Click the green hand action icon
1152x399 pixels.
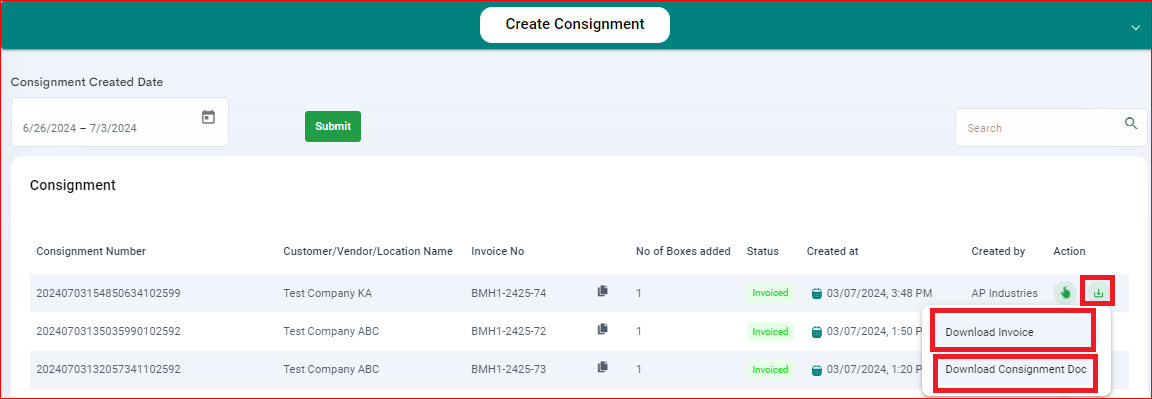[1065, 292]
